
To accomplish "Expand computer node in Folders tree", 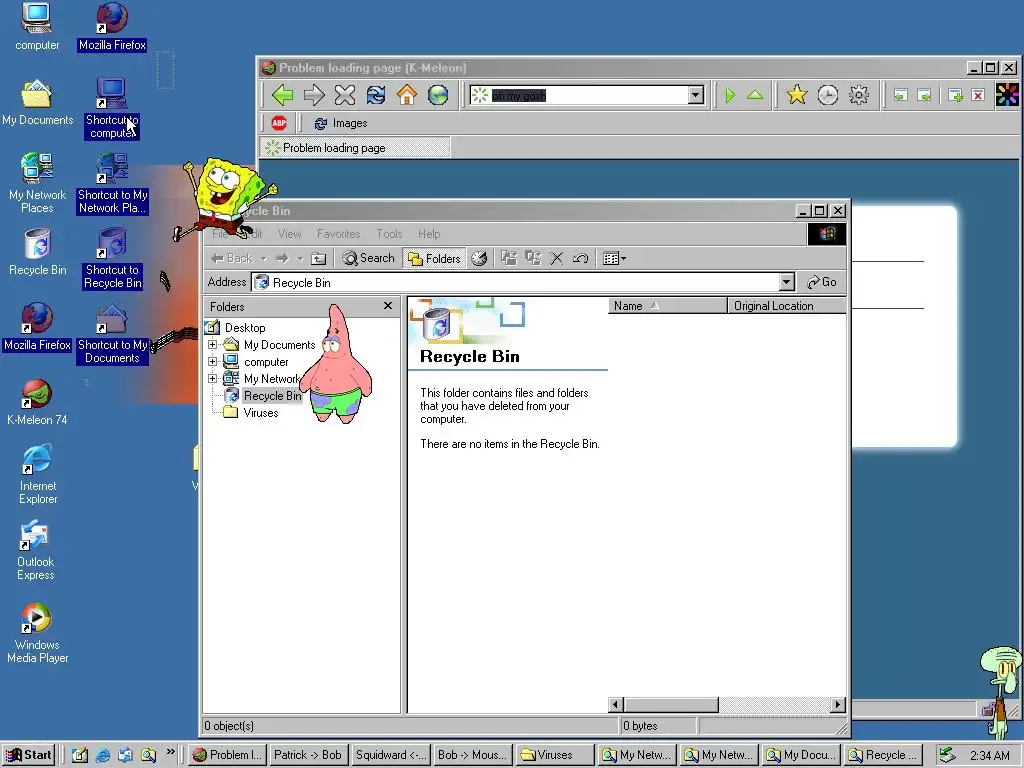I will 212,361.
